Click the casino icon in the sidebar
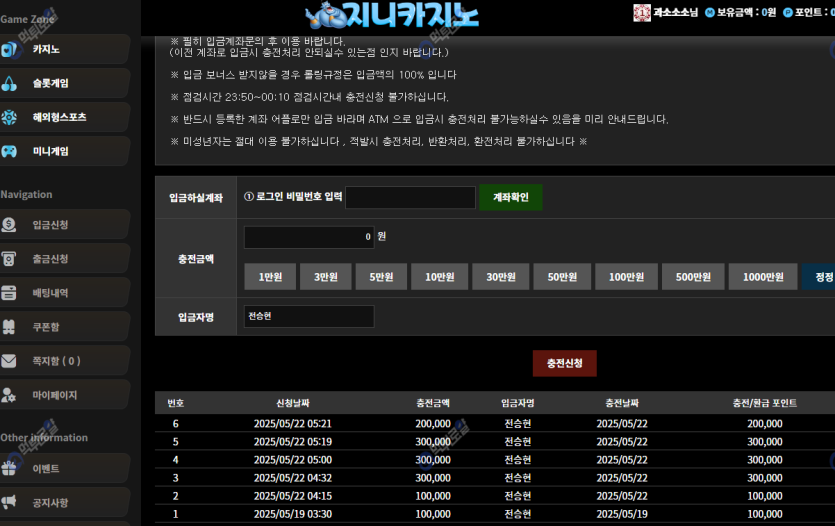Screen dimensions: 835x526 click(x=10, y=49)
